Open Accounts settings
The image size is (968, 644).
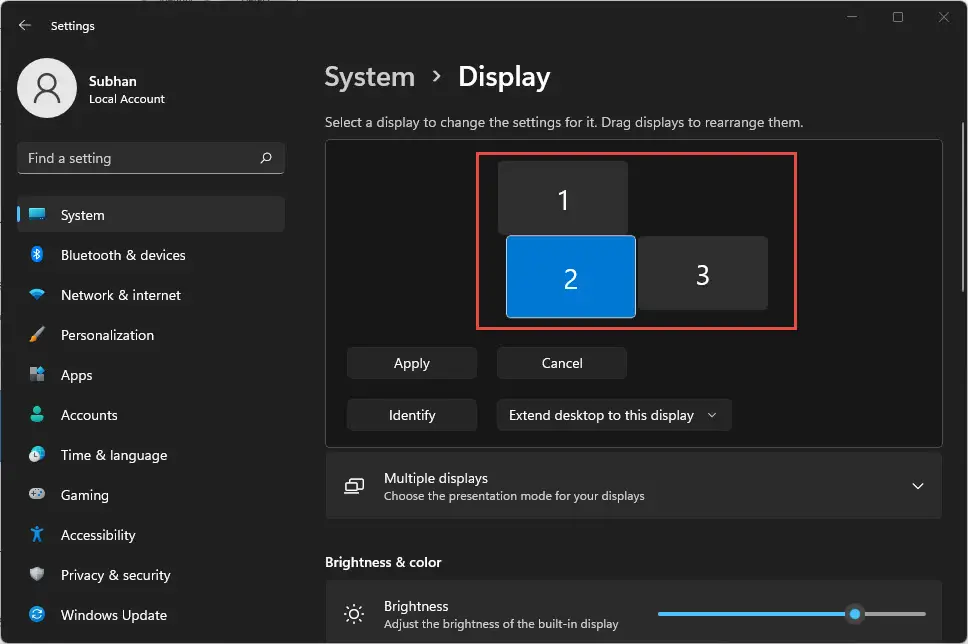tap(89, 415)
